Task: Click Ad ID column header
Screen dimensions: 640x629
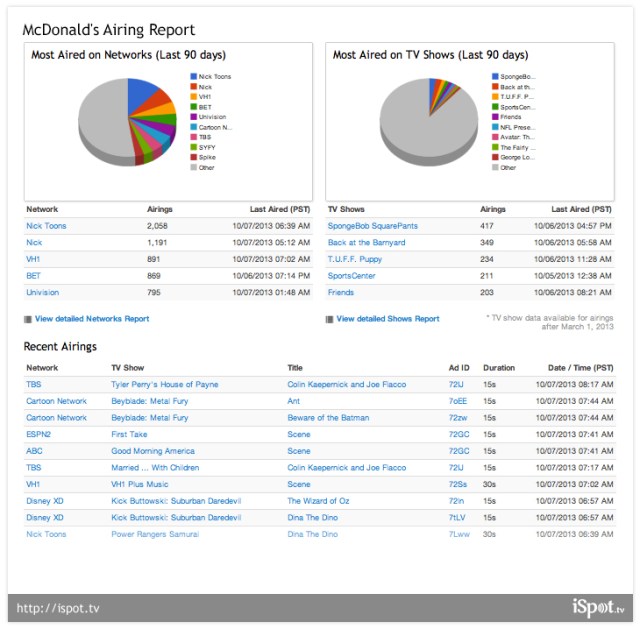Action: [x=459, y=368]
